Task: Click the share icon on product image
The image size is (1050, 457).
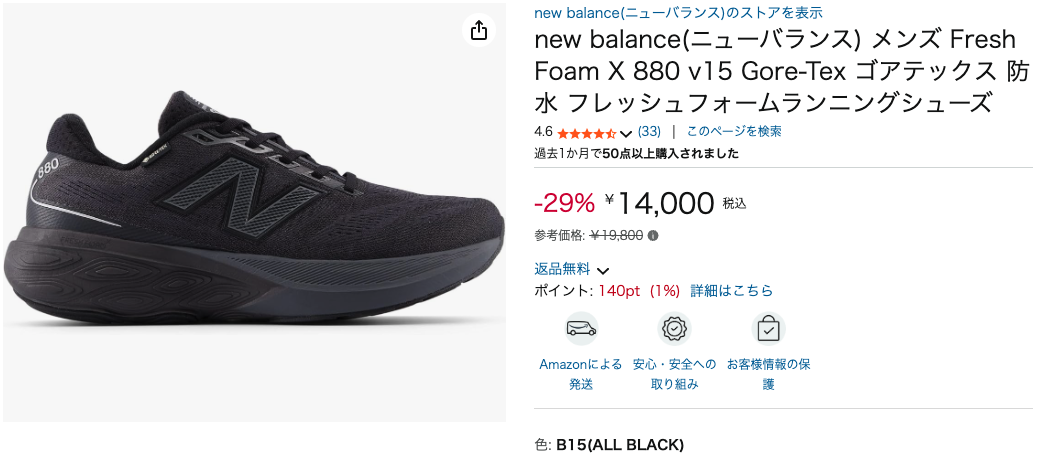Action: (479, 31)
